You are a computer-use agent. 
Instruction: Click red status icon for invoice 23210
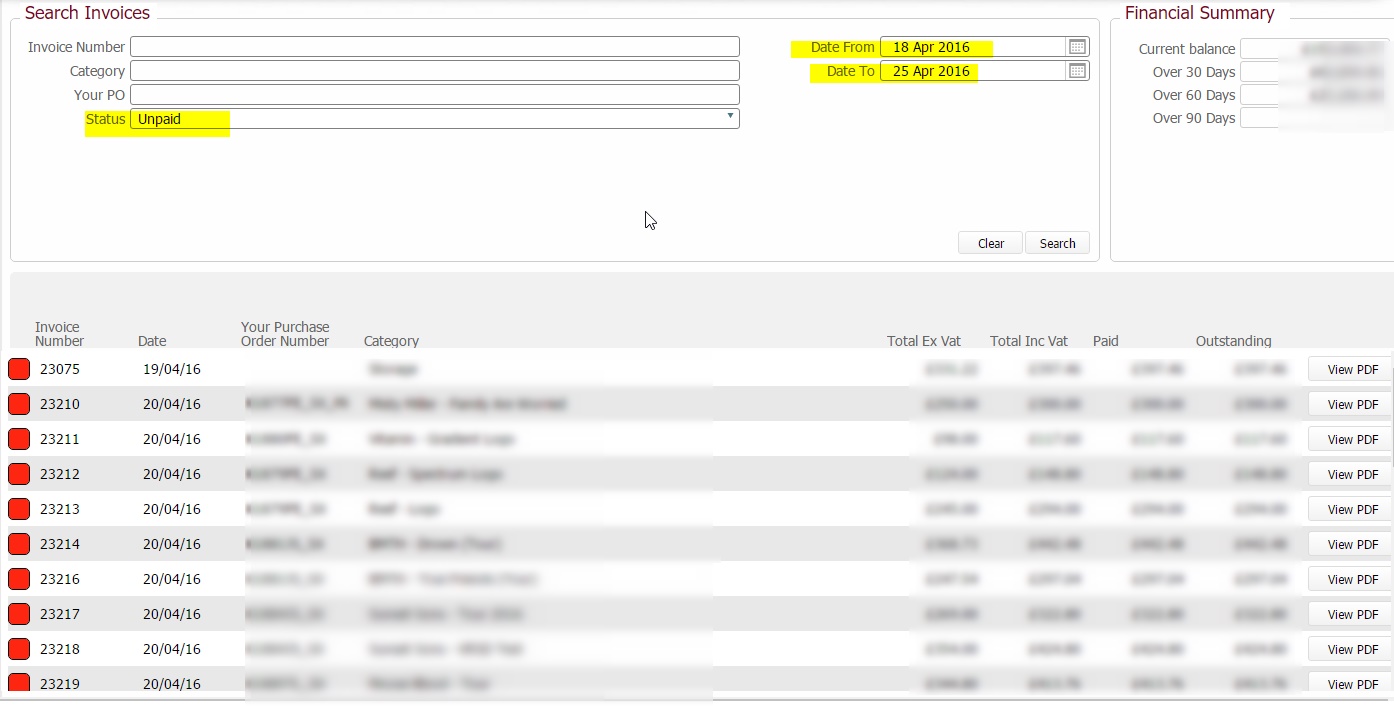point(19,404)
